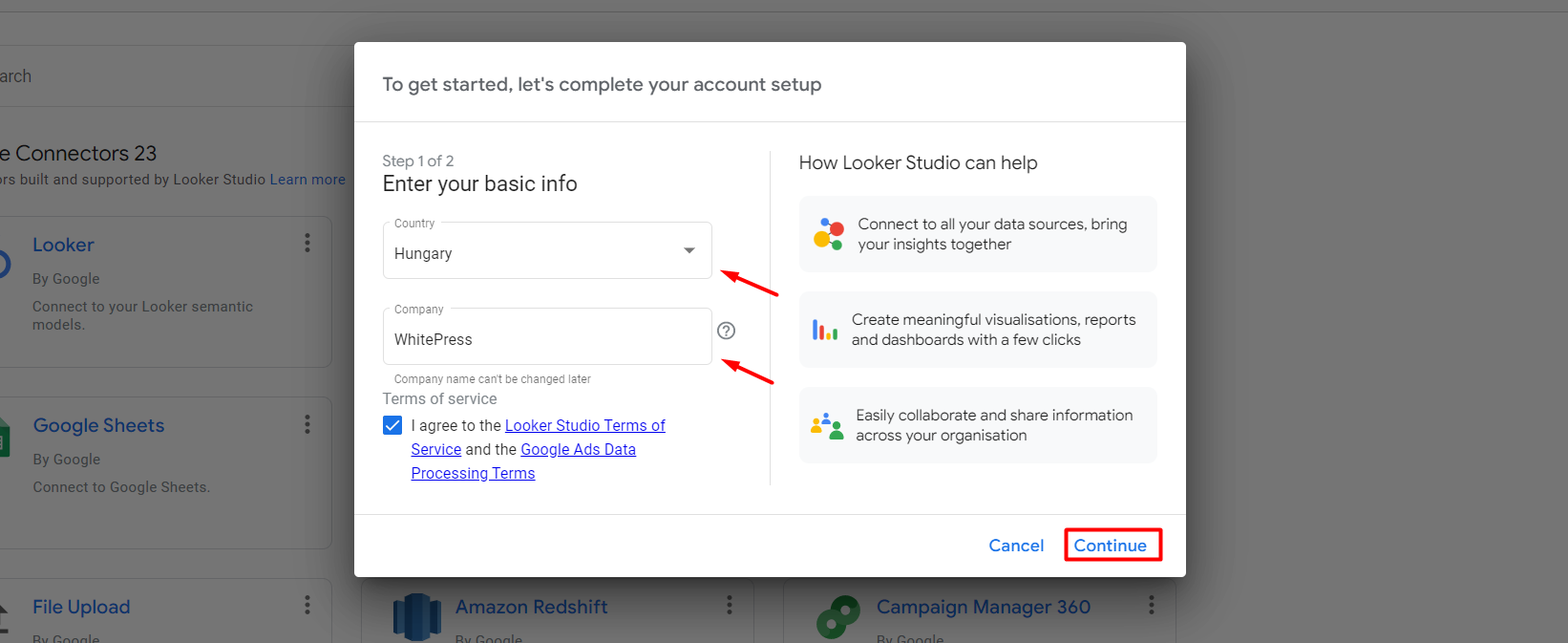Select the Campaign Manager 360 connector title
1568x643 pixels.
point(984,607)
